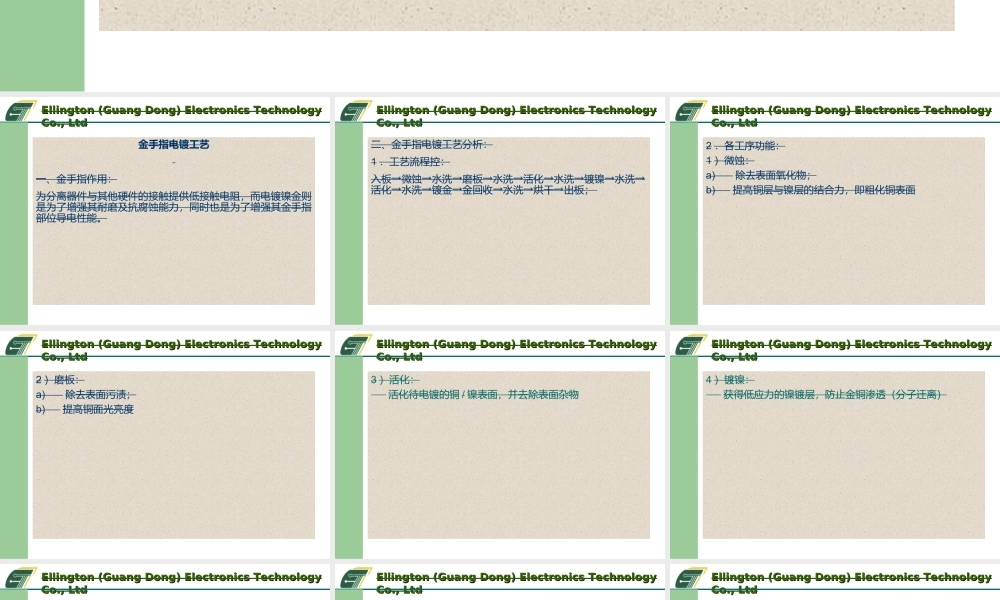Click the heading 2.各工序功能:
Image resolution: width=1000 pixels, height=600 pixels.
point(745,146)
